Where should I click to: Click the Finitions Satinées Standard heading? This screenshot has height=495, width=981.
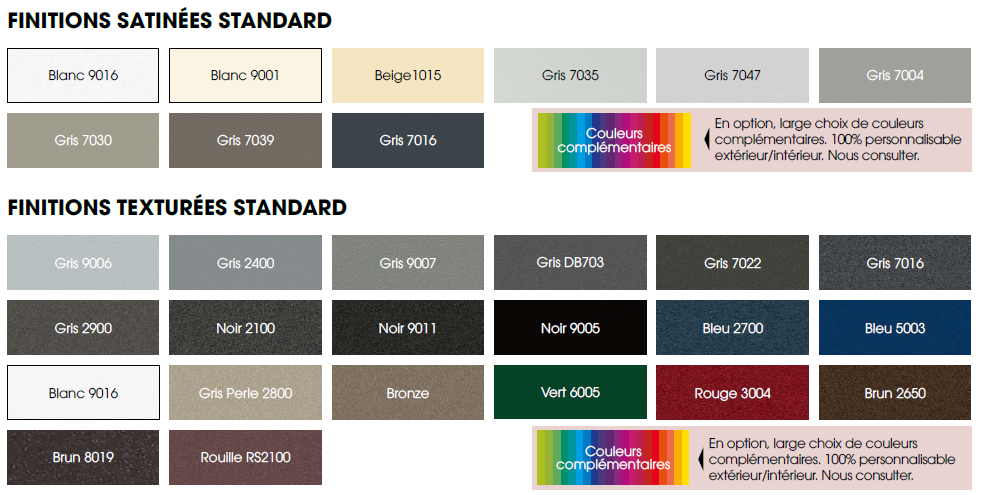point(170,20)
